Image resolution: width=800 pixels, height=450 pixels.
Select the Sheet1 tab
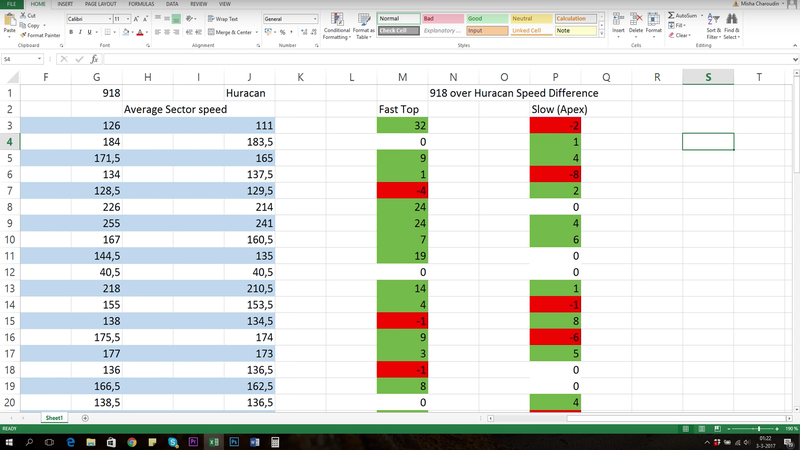coord(54,418)
